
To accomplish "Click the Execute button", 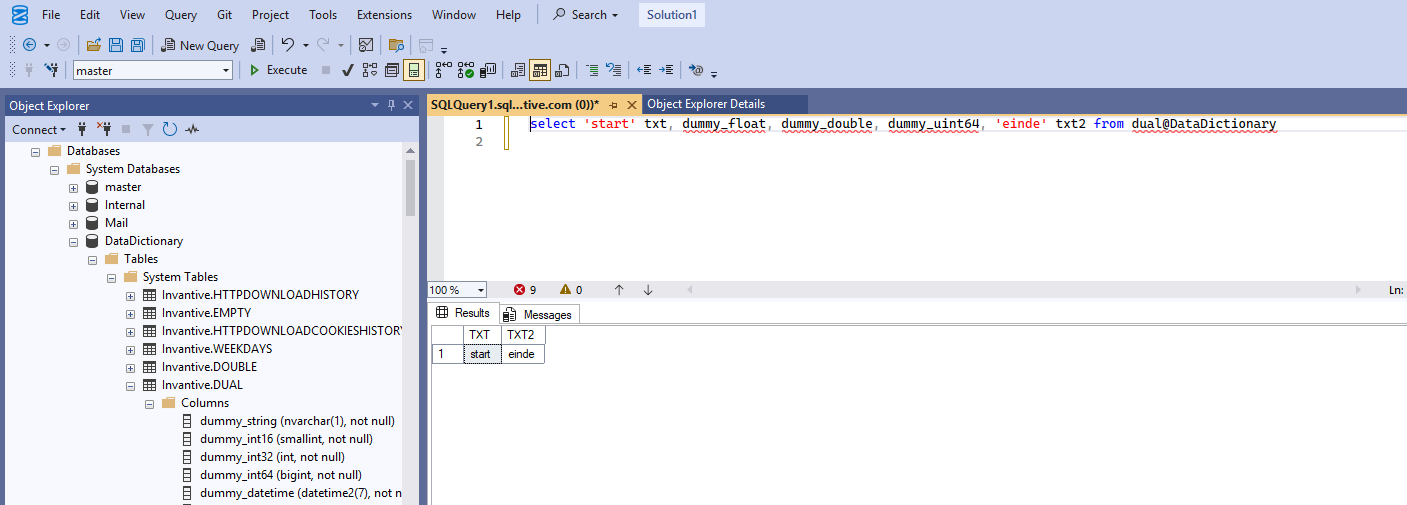I will click(x=278, y=70).
